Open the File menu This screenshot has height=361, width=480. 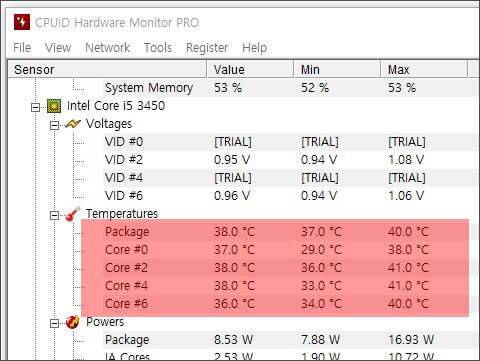(22, 48)
